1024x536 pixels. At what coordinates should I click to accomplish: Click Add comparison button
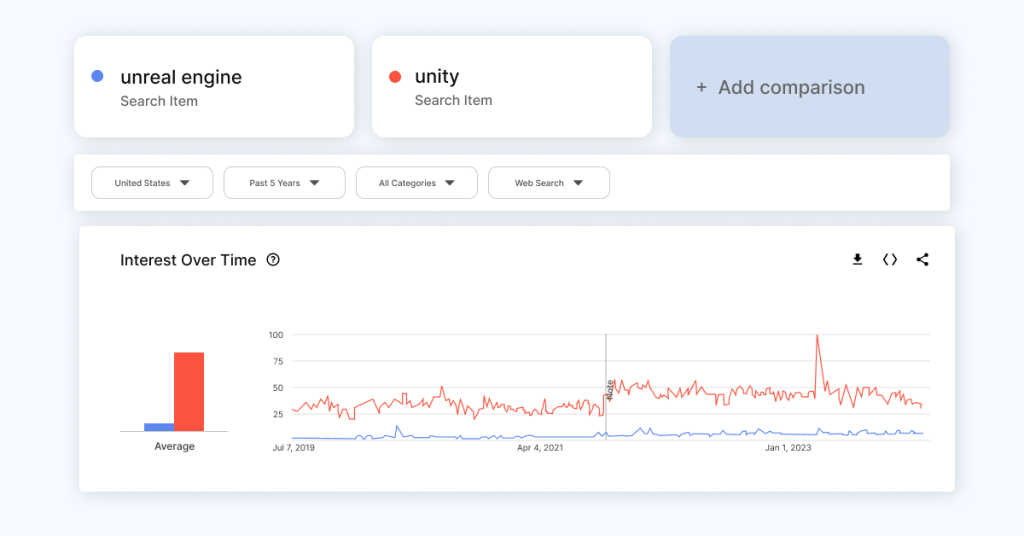point(809,87)
